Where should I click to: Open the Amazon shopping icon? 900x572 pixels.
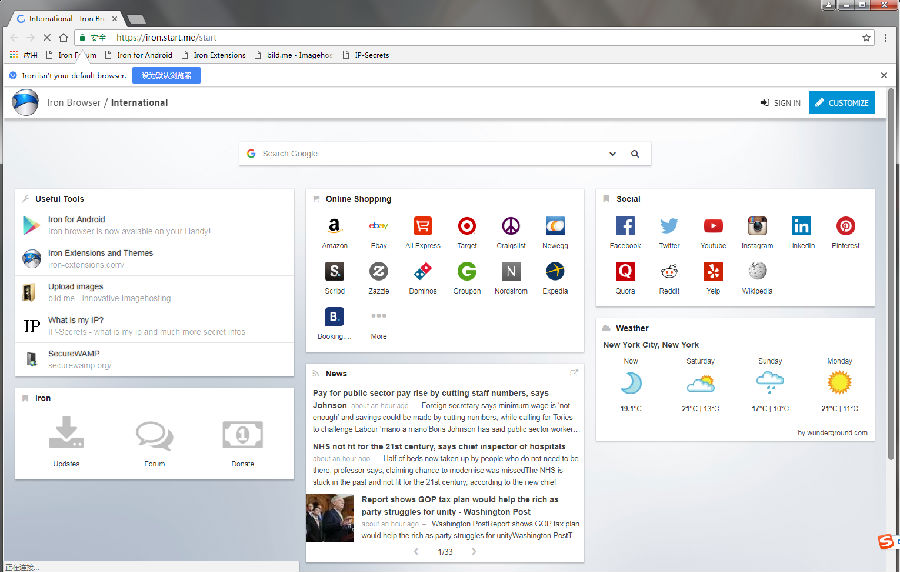tap(333, 226)
